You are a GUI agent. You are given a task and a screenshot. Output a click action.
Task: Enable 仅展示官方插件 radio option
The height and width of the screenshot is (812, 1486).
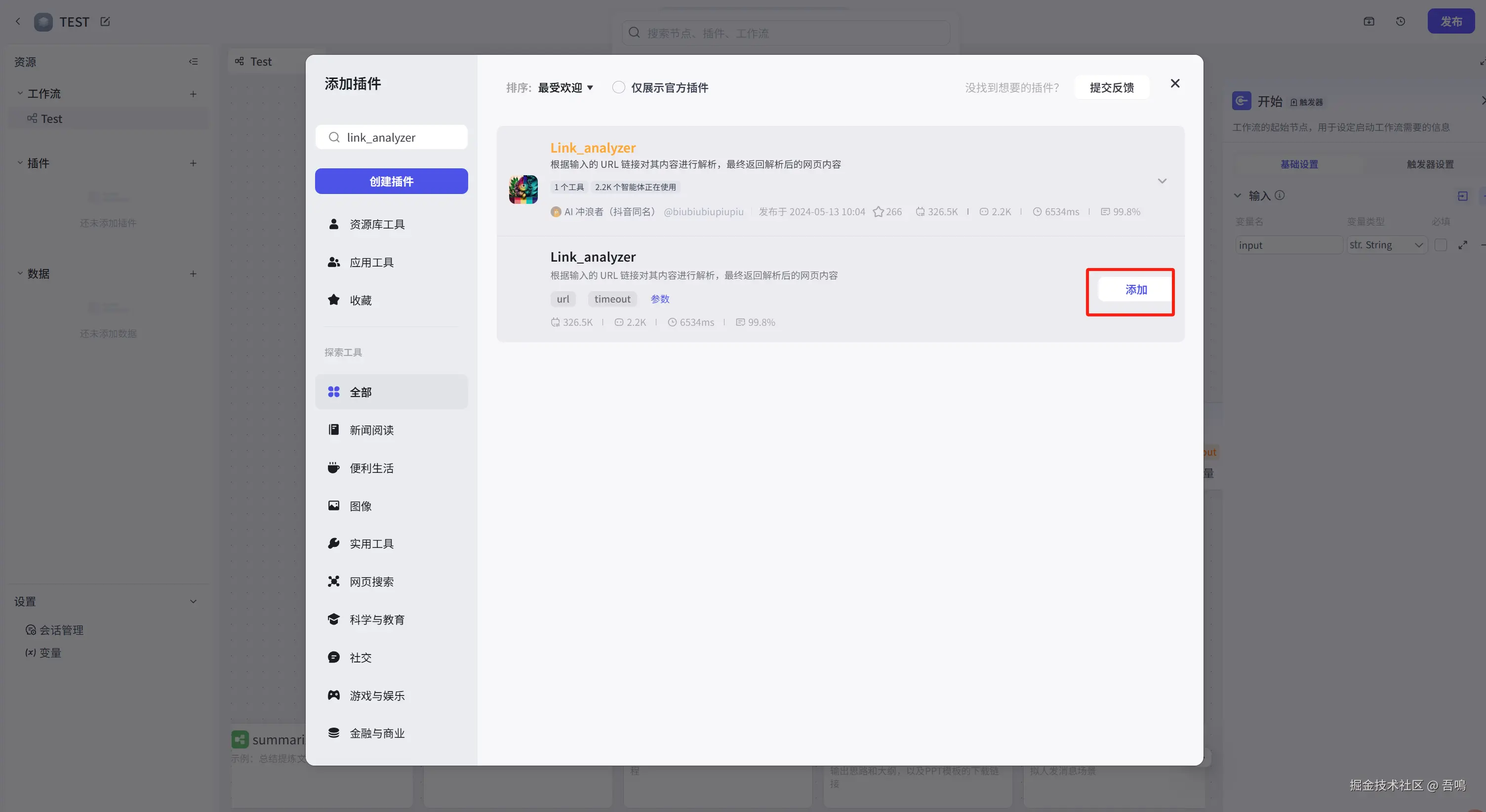click(618, 88)
